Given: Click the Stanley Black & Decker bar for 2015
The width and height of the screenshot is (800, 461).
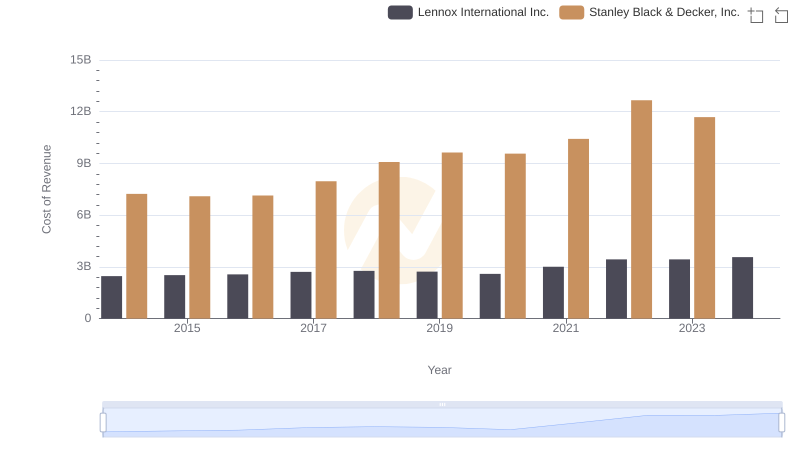Looking at the screenshot, I should pos(199,257).
